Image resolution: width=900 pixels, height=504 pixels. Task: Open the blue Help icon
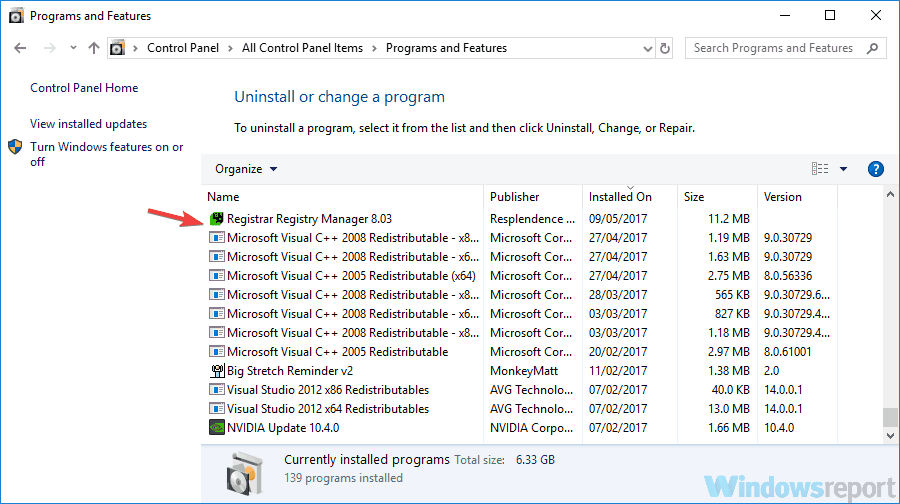coord(875,169)
